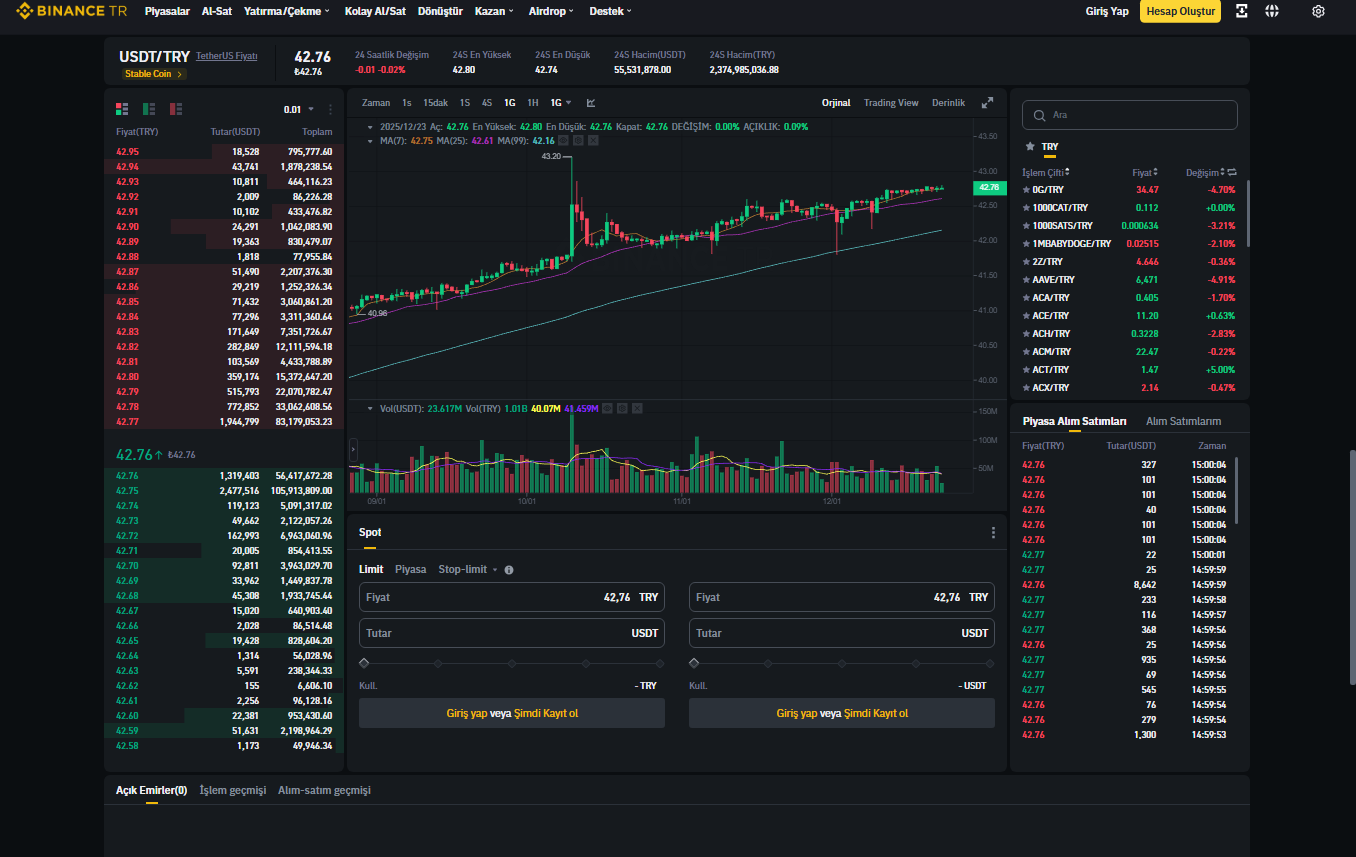Favorite the 0G/TRY pair star
The image size is (1356, 857).
pos(1026,190)
